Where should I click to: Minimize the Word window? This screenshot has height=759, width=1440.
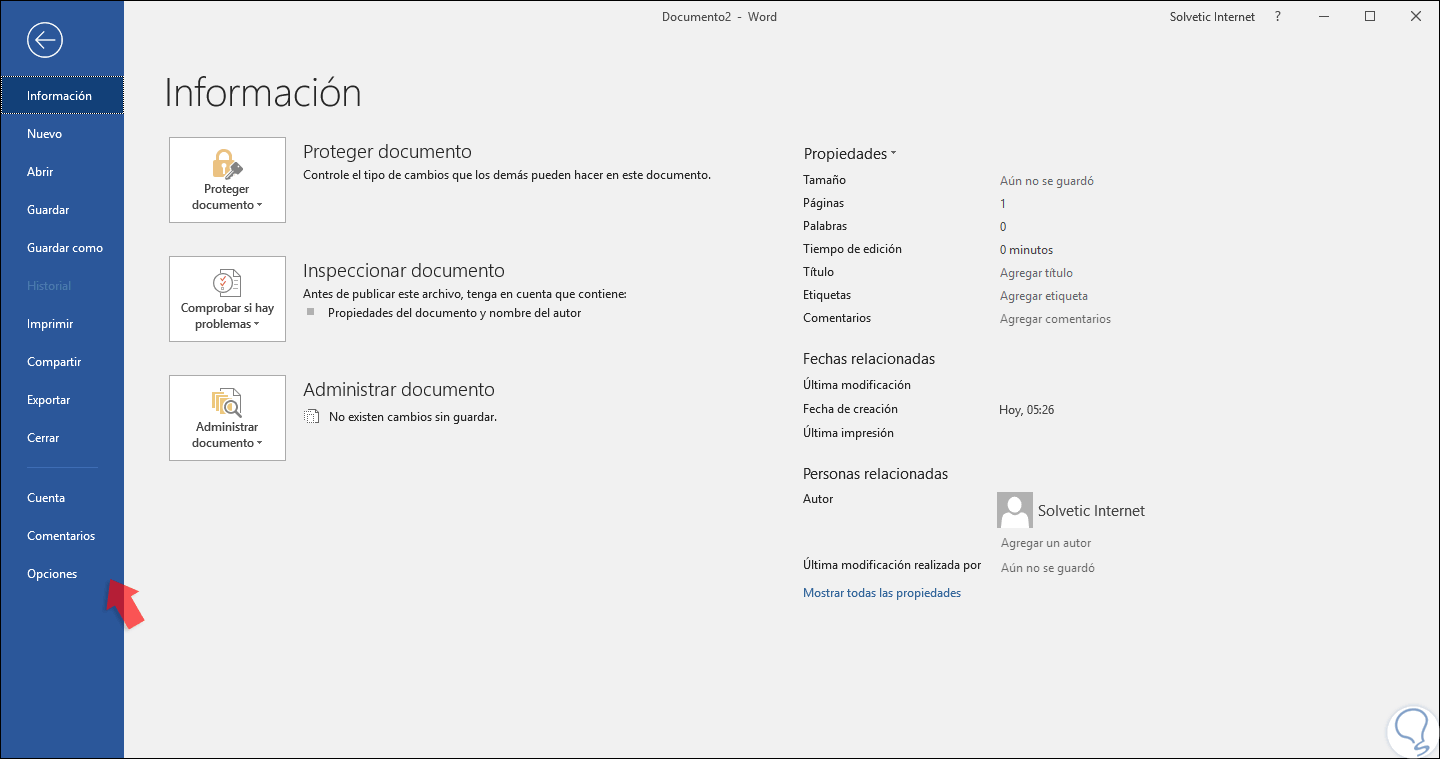1324,17
